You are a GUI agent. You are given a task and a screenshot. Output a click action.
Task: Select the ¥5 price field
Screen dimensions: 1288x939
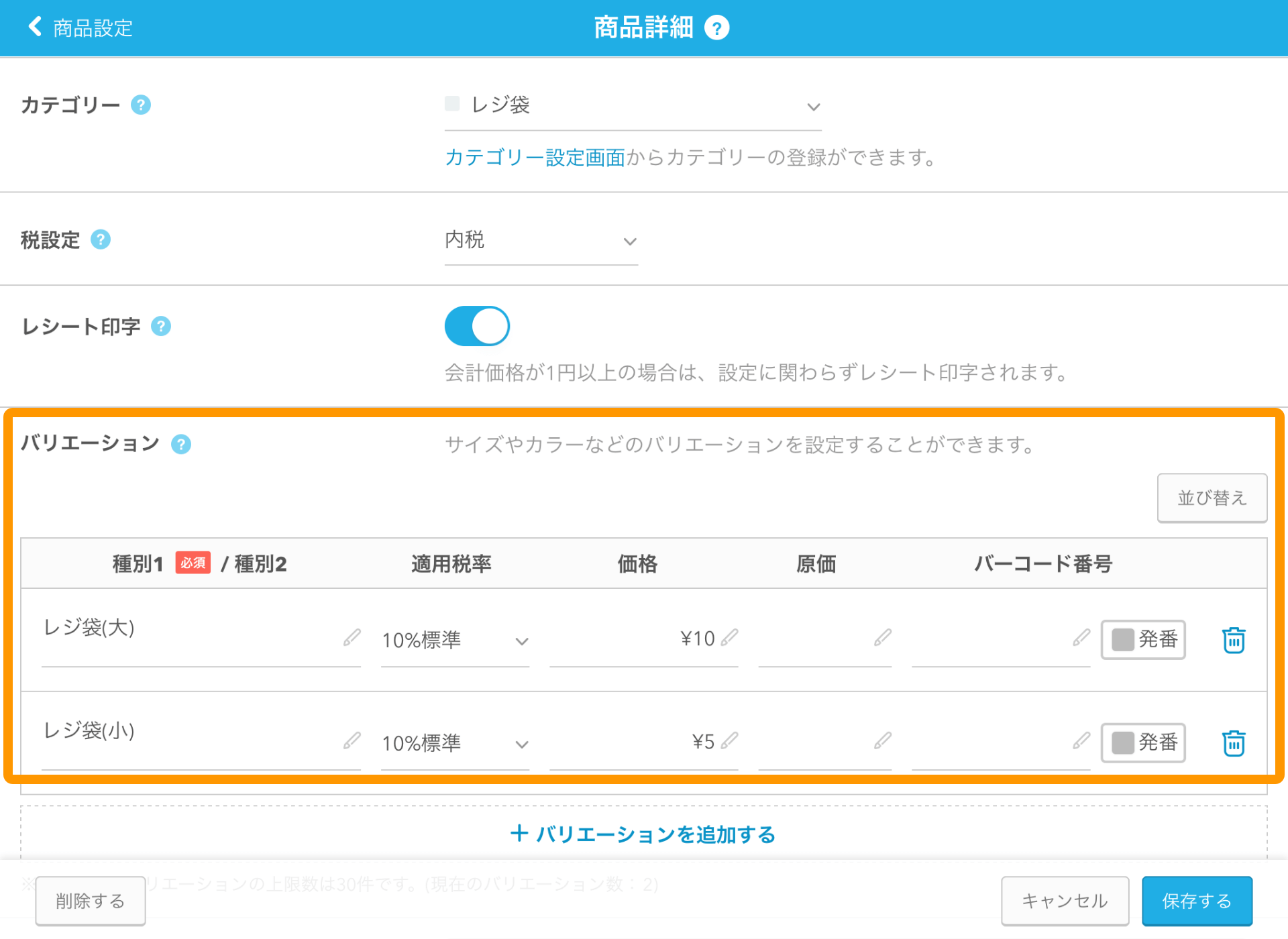(644, 742)
